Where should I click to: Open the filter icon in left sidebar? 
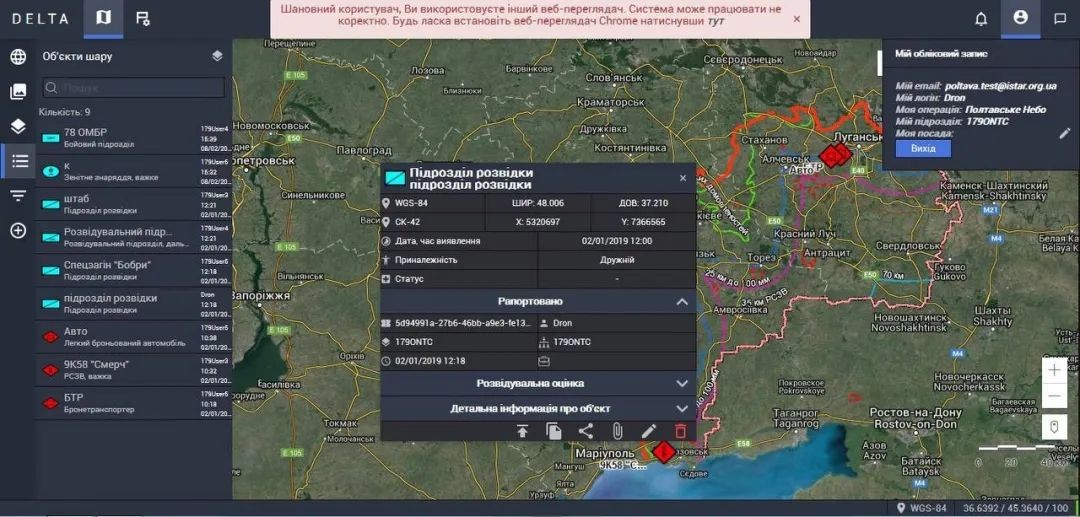[18, 195]
